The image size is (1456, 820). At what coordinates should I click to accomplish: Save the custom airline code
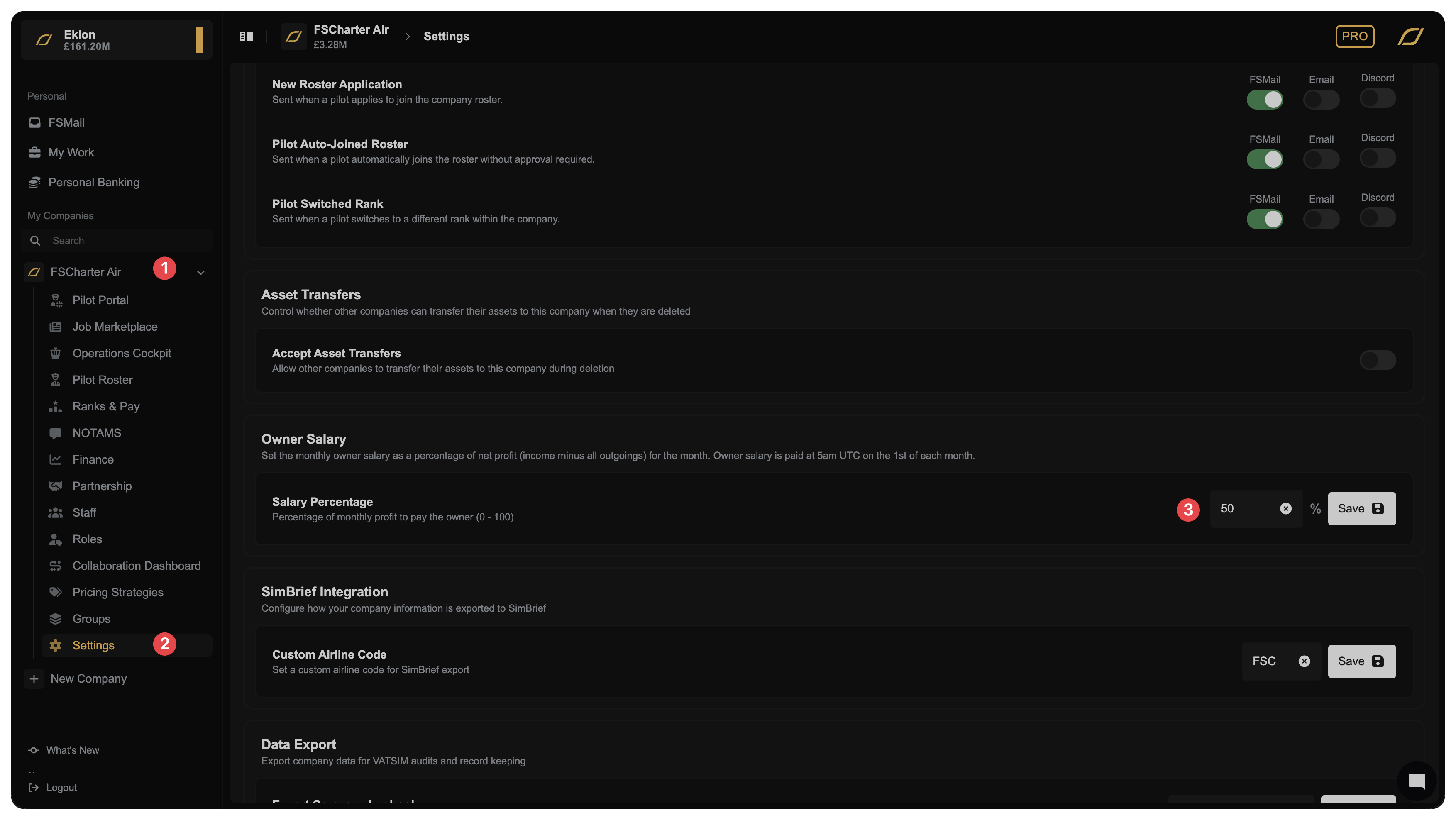[1361, 661]
